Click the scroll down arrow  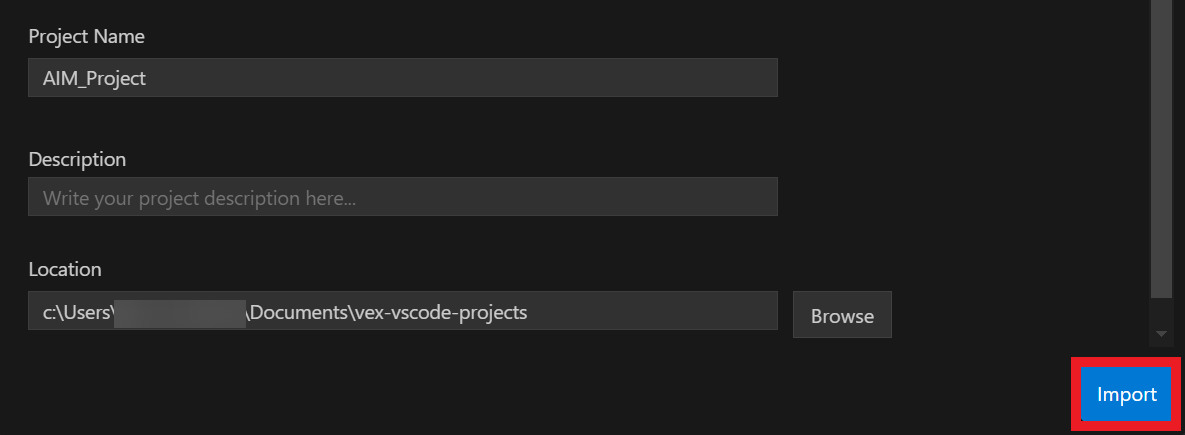1161,333
